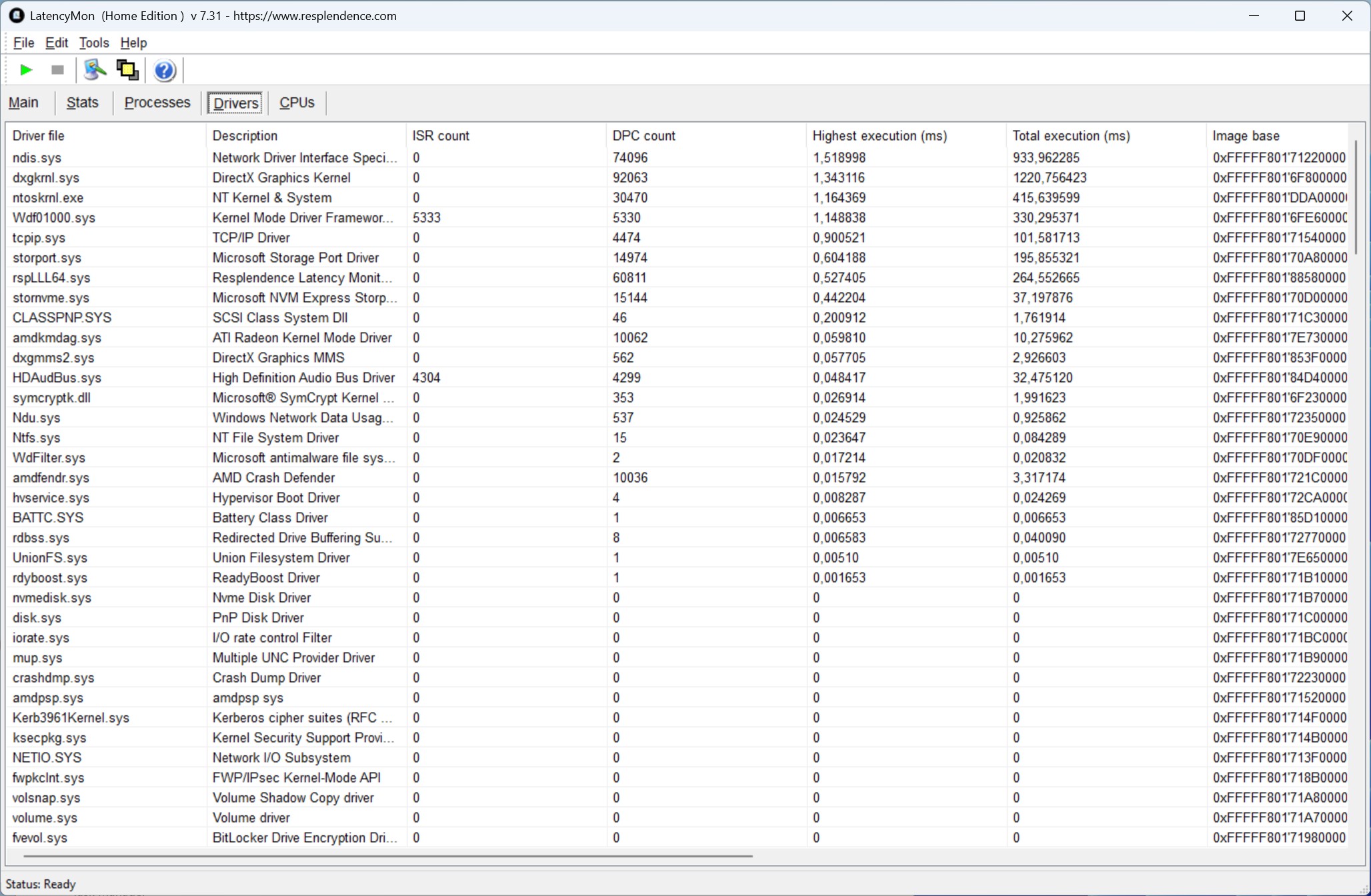Open the File menu

tap(23, 43)
